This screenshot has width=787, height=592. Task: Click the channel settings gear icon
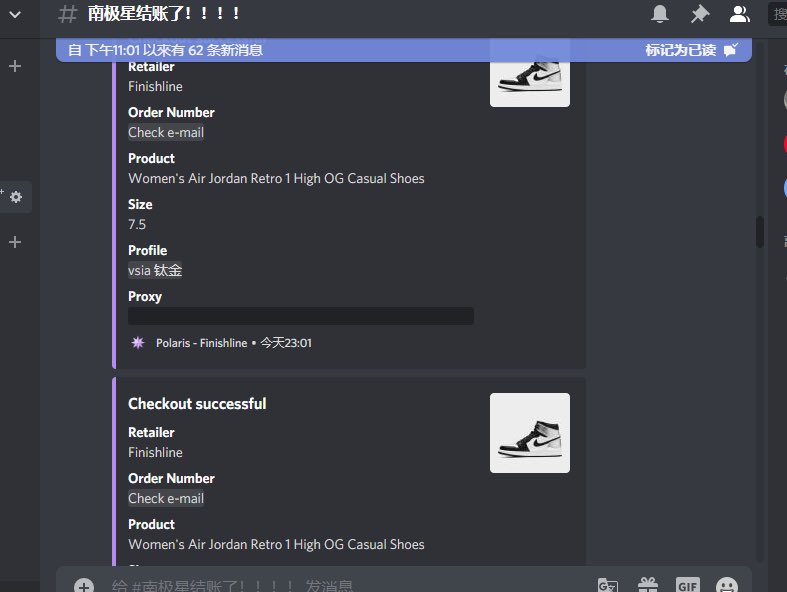click(x=16, y=197)
